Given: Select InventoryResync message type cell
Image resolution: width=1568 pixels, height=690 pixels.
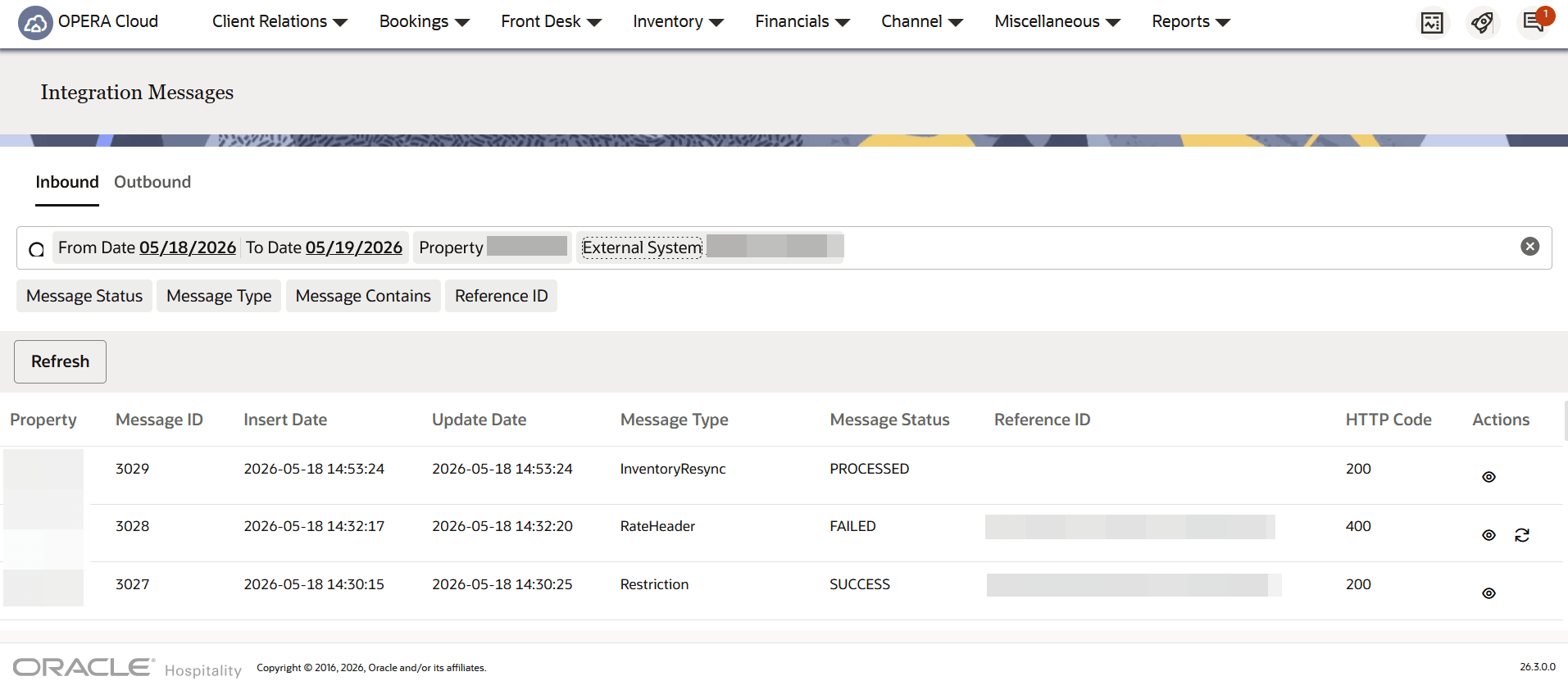Looking at the screenshot, I should (673, 469).
